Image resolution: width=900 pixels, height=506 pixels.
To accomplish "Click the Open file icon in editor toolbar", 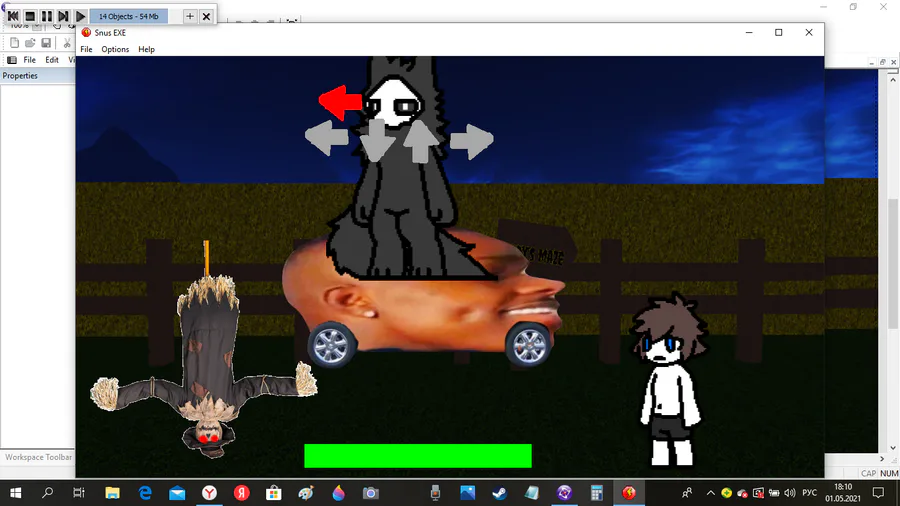I will click(30, 42).
